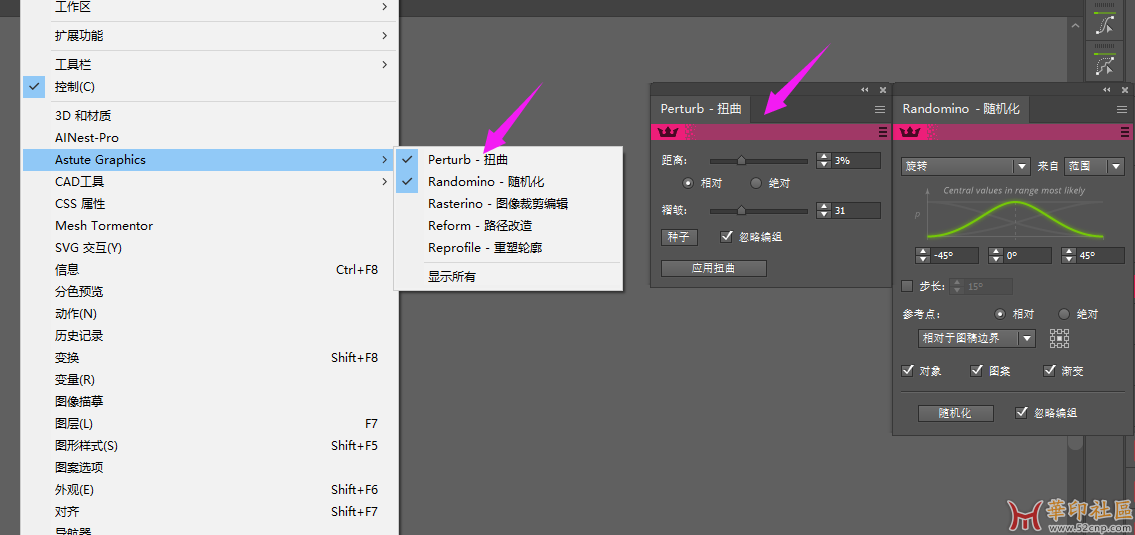
Task: Adjust the 距离 percentage stepper arrows
Action: 824,161
